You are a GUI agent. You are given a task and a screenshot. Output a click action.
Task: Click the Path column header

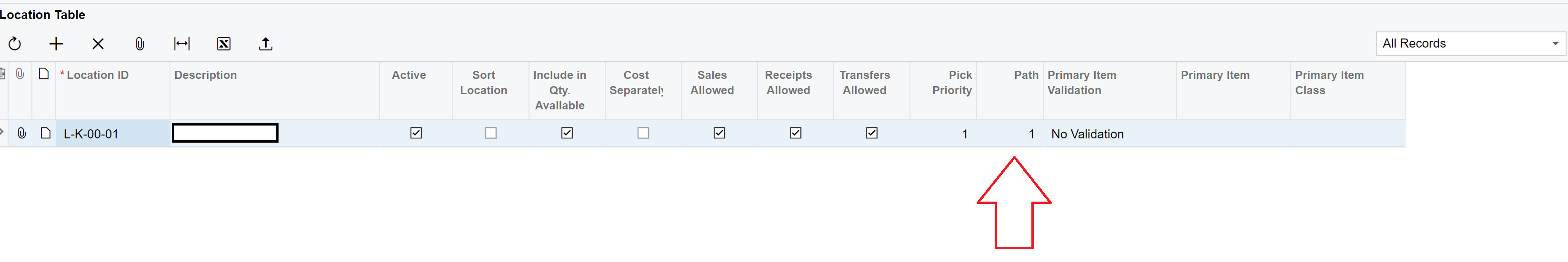1026,76
